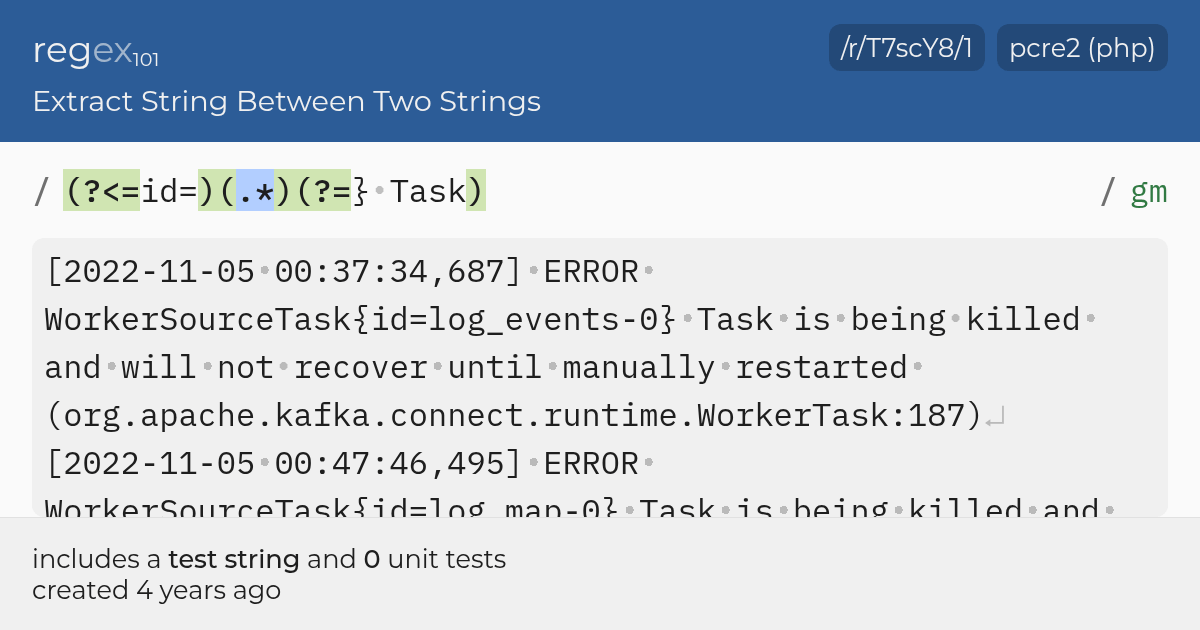Click the first ERROR word in test string
Viewport: 1200px width, 630px height.
(x=590, y=271)
